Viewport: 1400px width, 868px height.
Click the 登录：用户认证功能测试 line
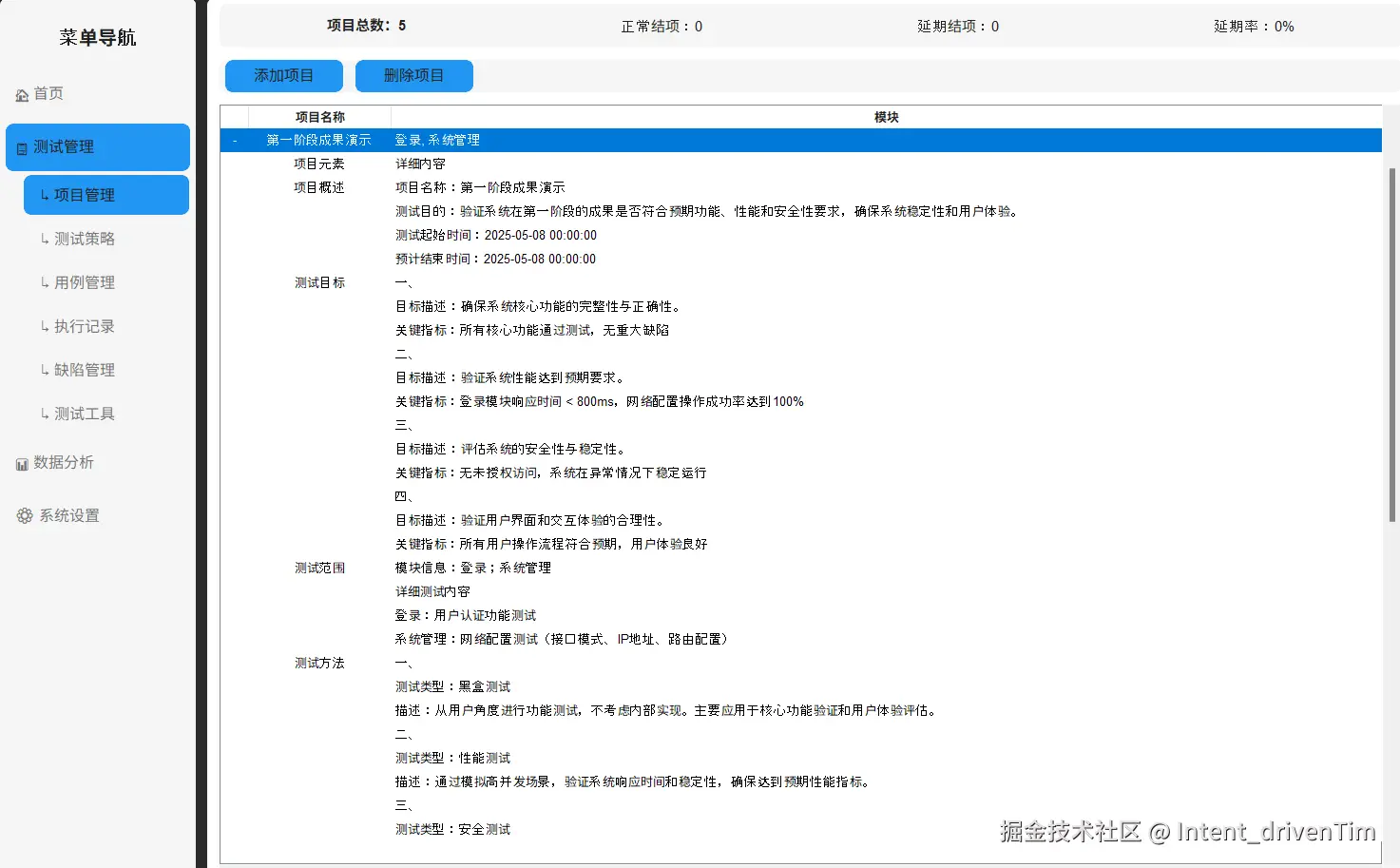(466, 616)
